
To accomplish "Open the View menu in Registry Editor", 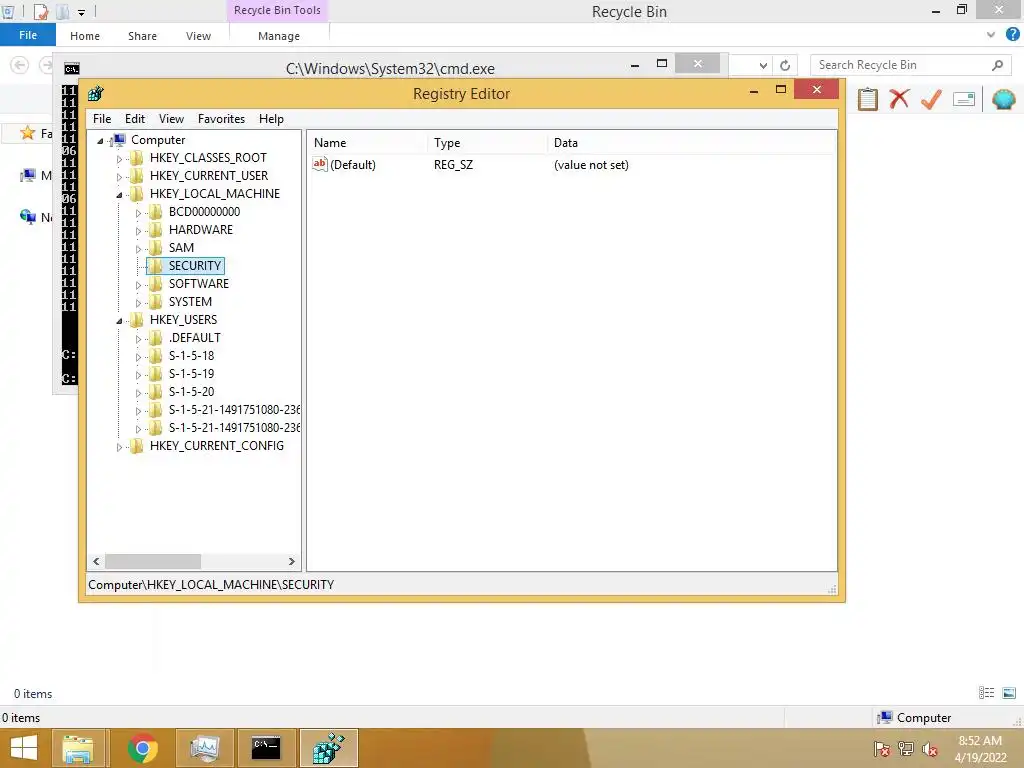I will point(171,119).
